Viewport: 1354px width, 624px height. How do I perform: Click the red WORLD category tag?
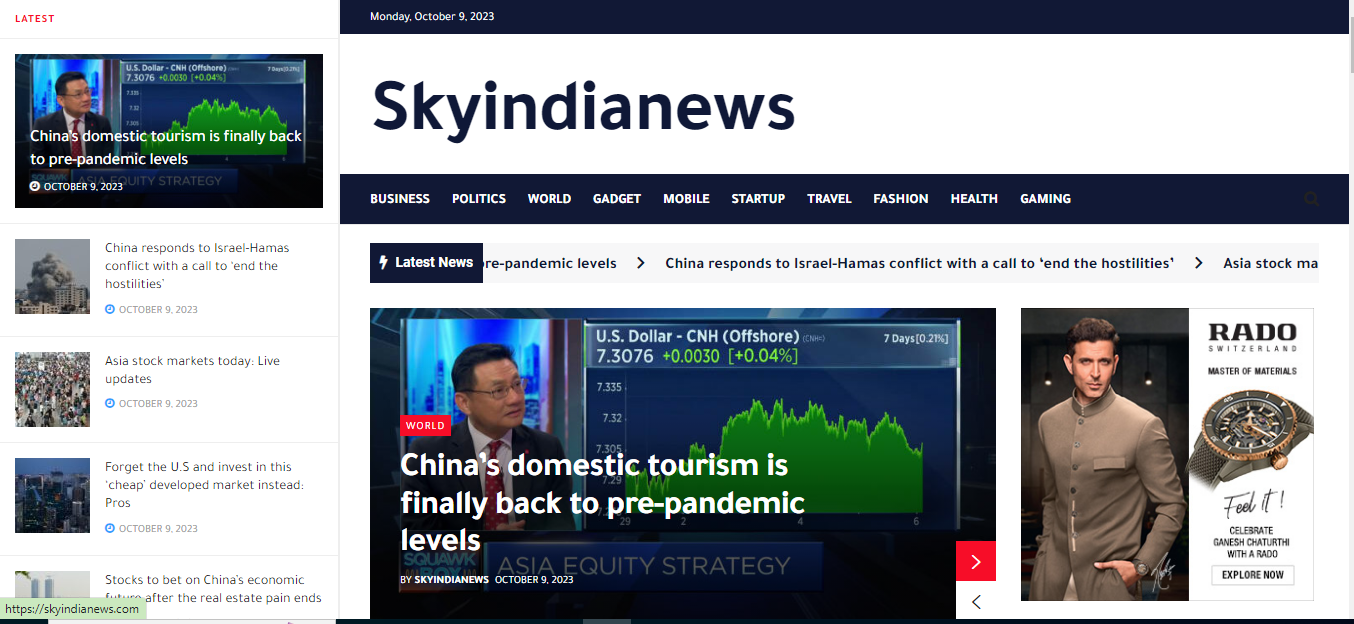[x=425, y=426]
